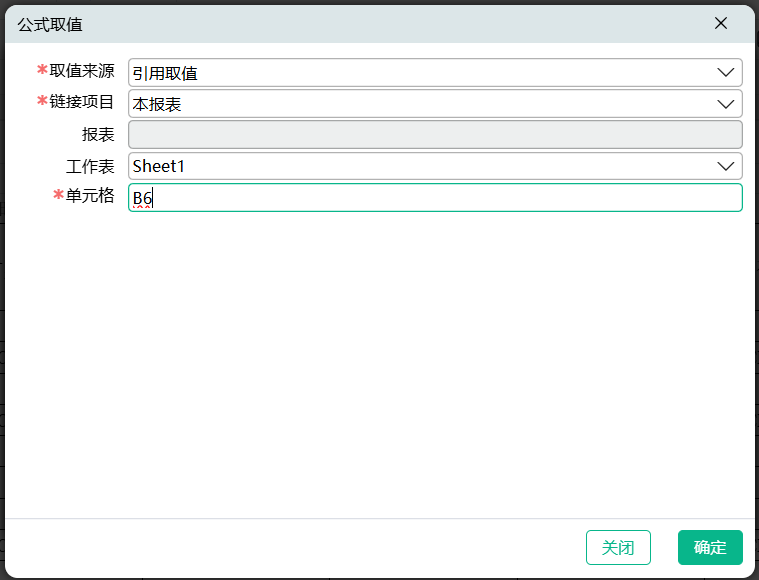759x580 pixels.
Task: Expand the 工作表 dropdown arrow
Action: pyautogui.click(x=726, y=166)
